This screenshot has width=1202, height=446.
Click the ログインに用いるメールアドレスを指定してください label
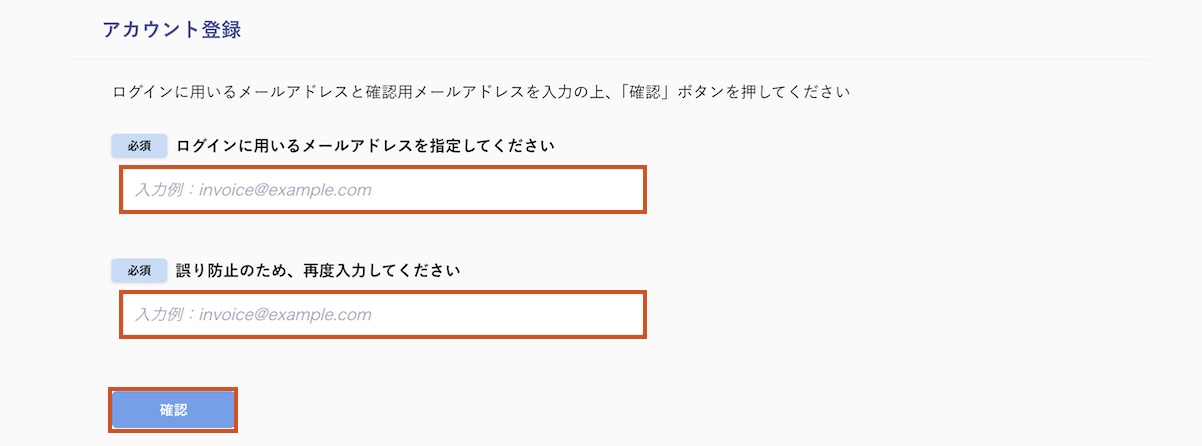(x=365, y=146)
